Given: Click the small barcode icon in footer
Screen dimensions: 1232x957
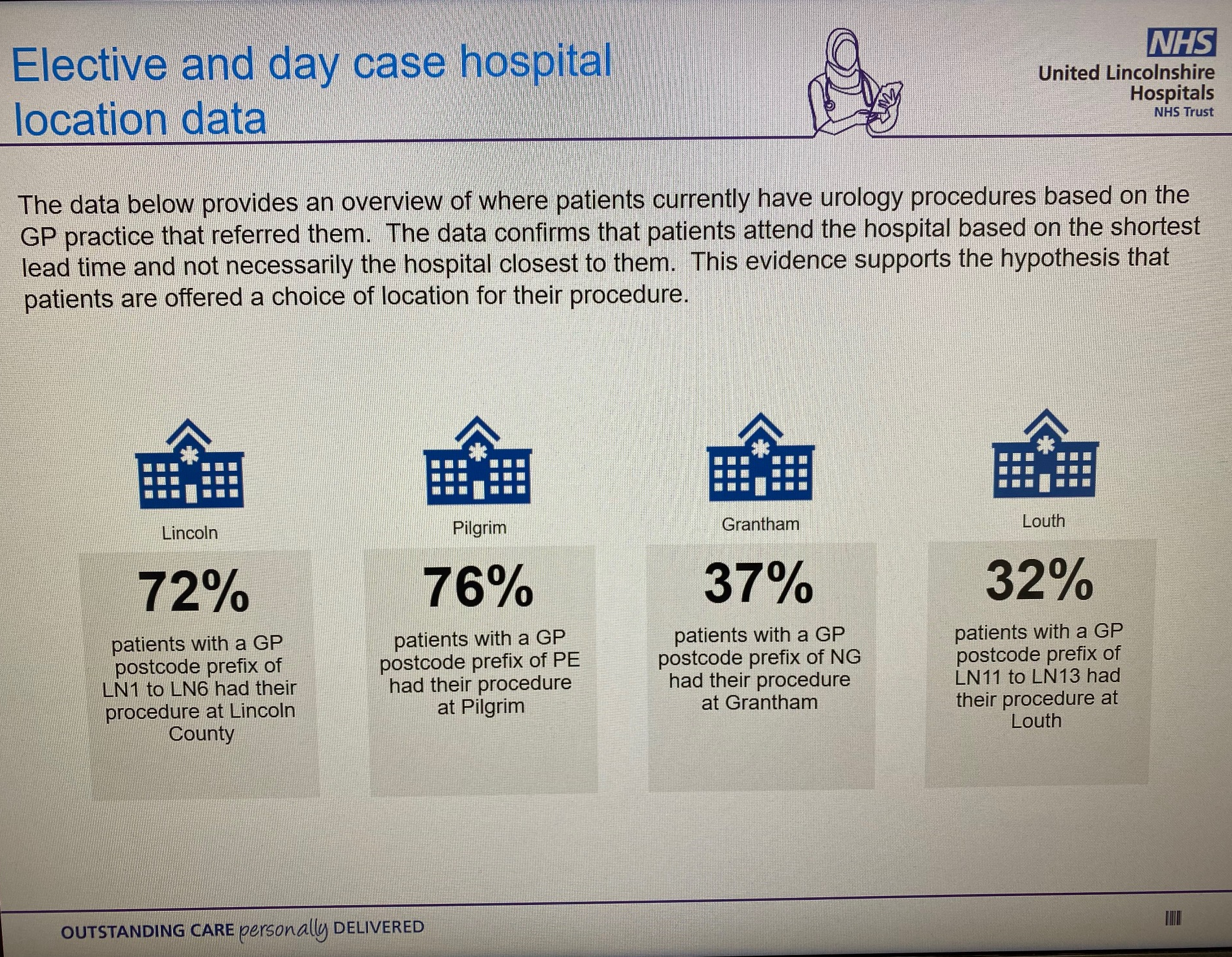Looking at the screenshot, I should 1173,918.
